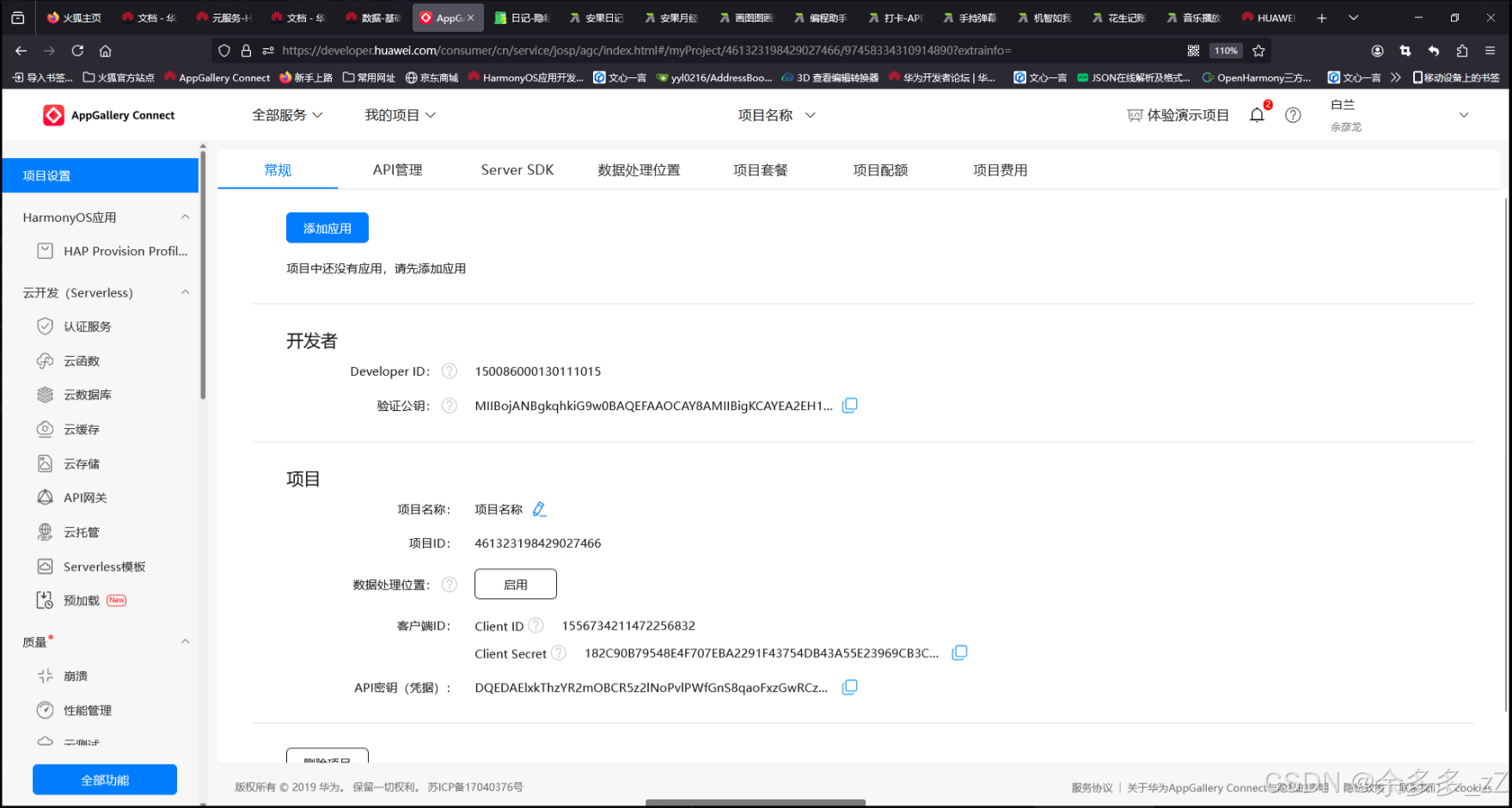Reload the browser page
Viewport: 1512px width, 808px height.
pyautogui.click(x=77, y=51)
